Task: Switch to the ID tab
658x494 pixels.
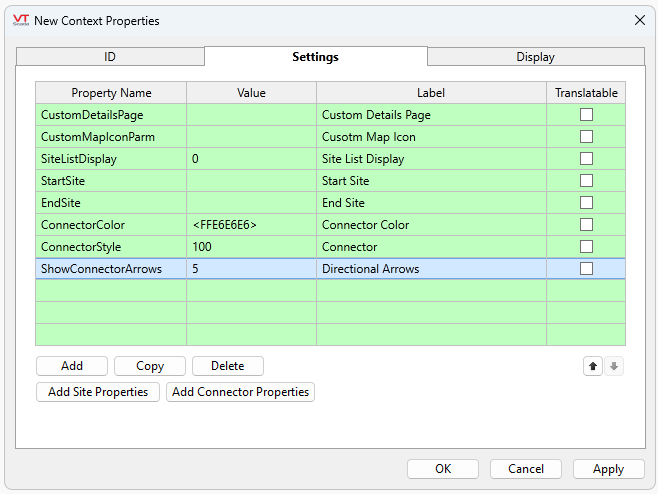Action: point(110,57)
